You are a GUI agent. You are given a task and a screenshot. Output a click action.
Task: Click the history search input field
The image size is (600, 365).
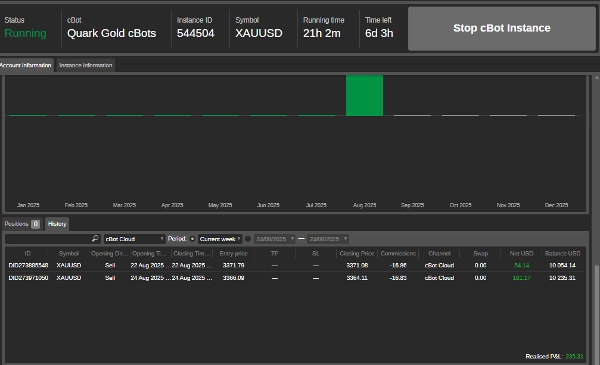tap(52, 239)
